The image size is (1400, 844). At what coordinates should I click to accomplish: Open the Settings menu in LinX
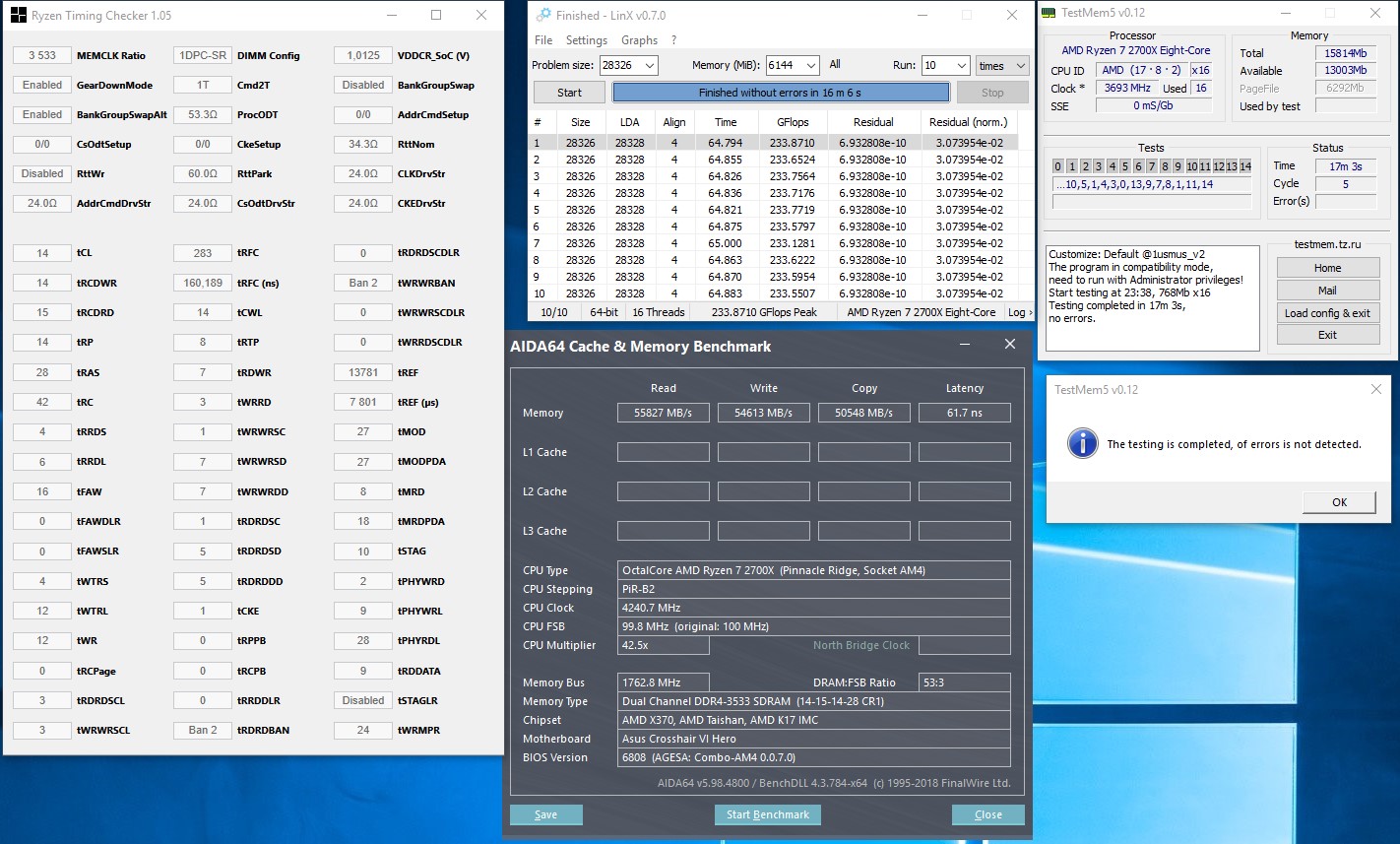coord(587,40)
